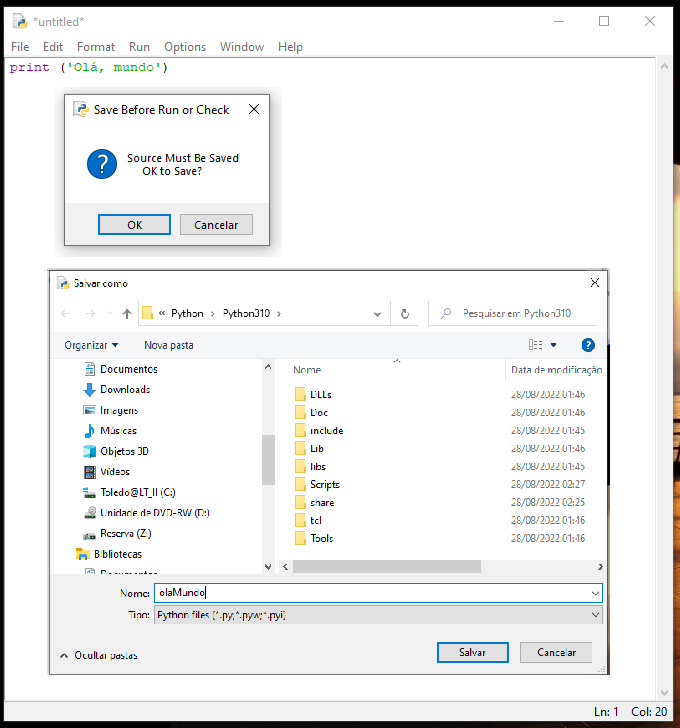Click the up-one-level arrow in Salvar como
This screenshot has width=680, height=728.
(x=127, y=313)
